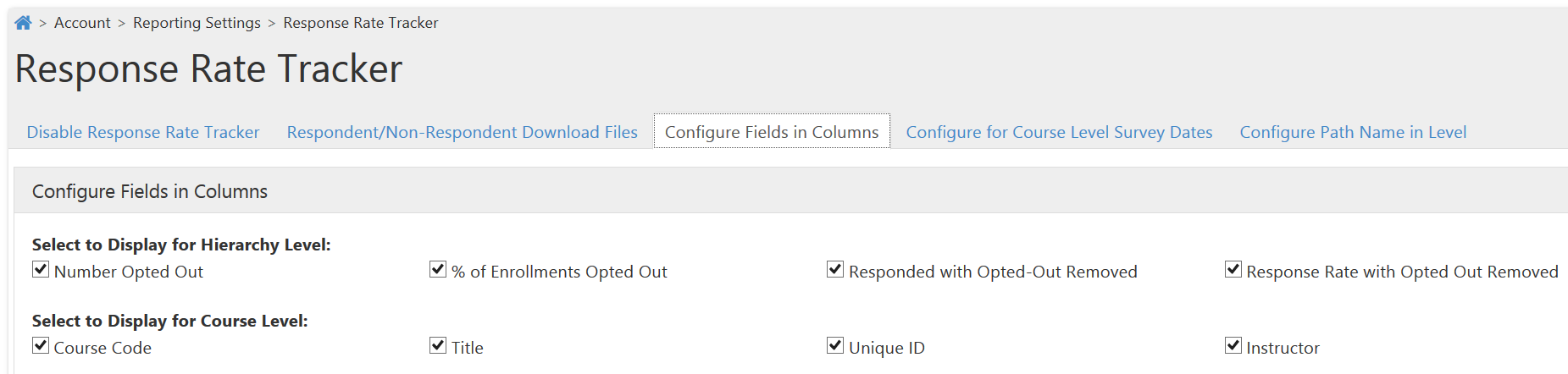Click the Number Opted Out label text
Image resolution: width=1568 pixels, height=374 pixels.
tap(129, 272)
